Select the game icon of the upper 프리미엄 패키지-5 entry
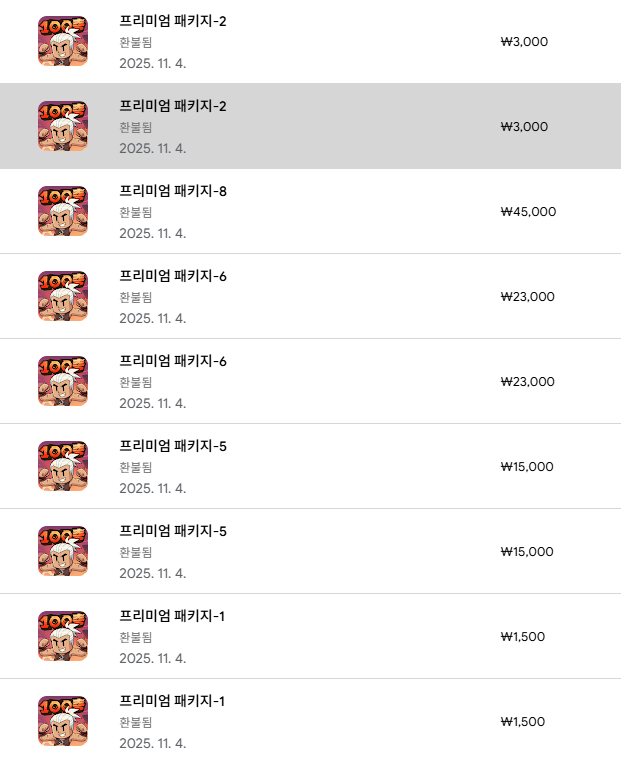This screenshot has height=758, width=621. pyautogui.click(x=63, y=466)
